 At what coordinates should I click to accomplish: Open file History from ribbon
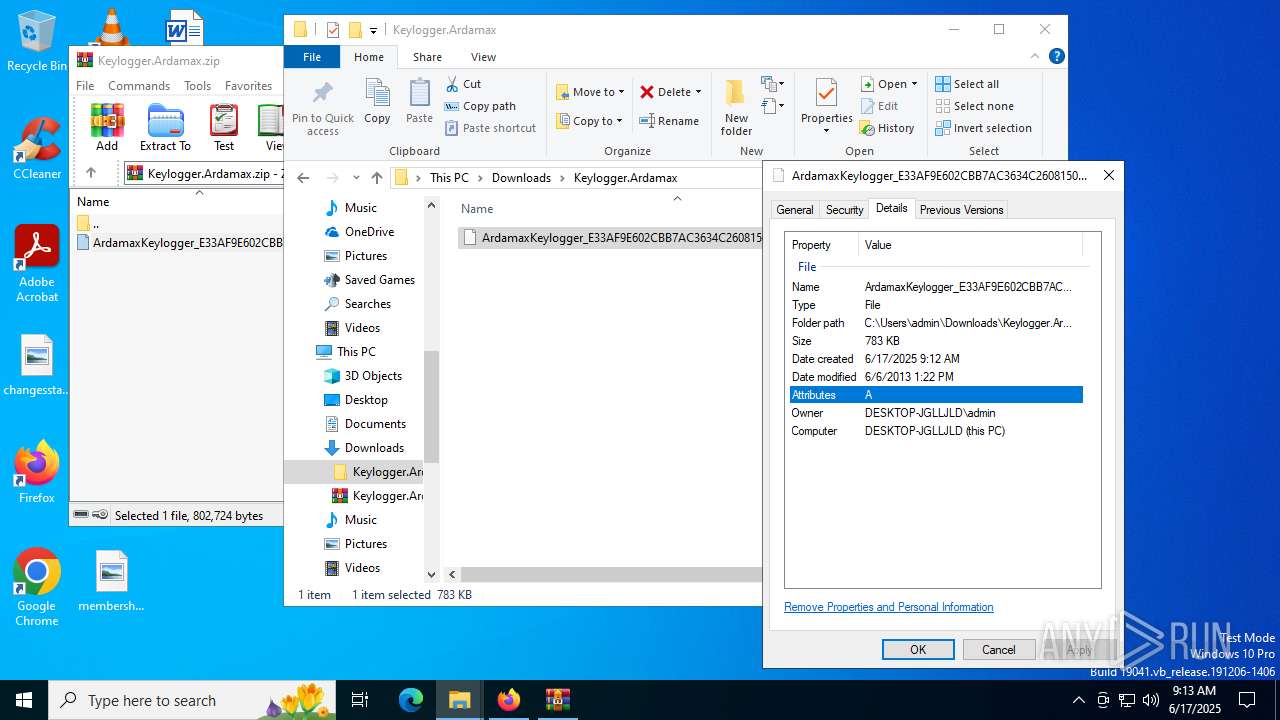point(887,128)
